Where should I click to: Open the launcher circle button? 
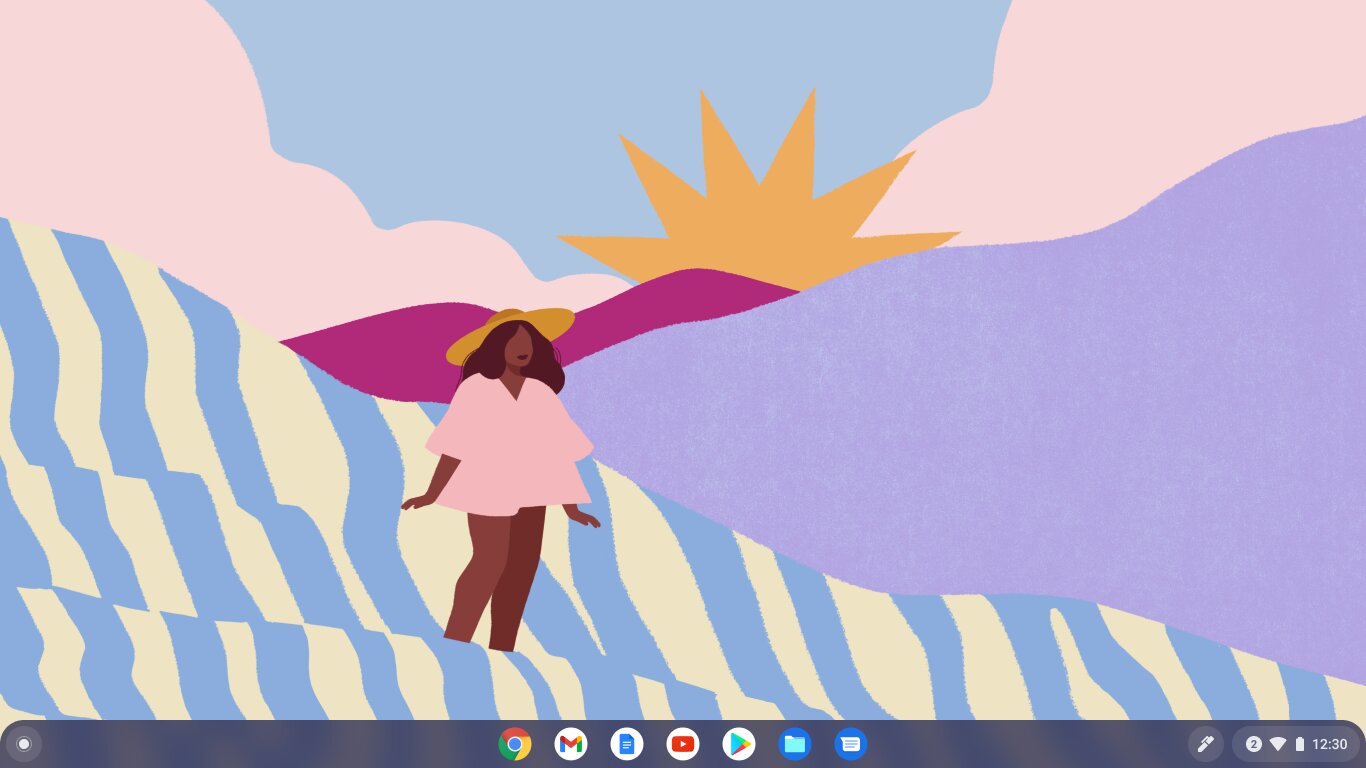24,744
